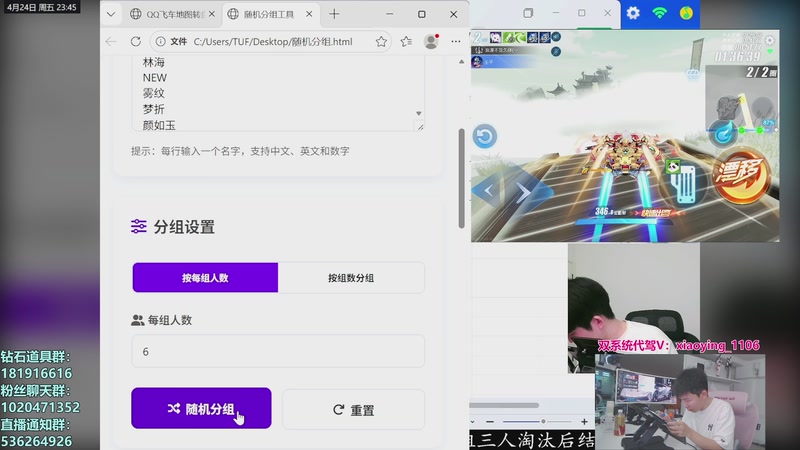Close the QQ飞车地图 browser tab
The image size is (800, 450).
point(212,14)
